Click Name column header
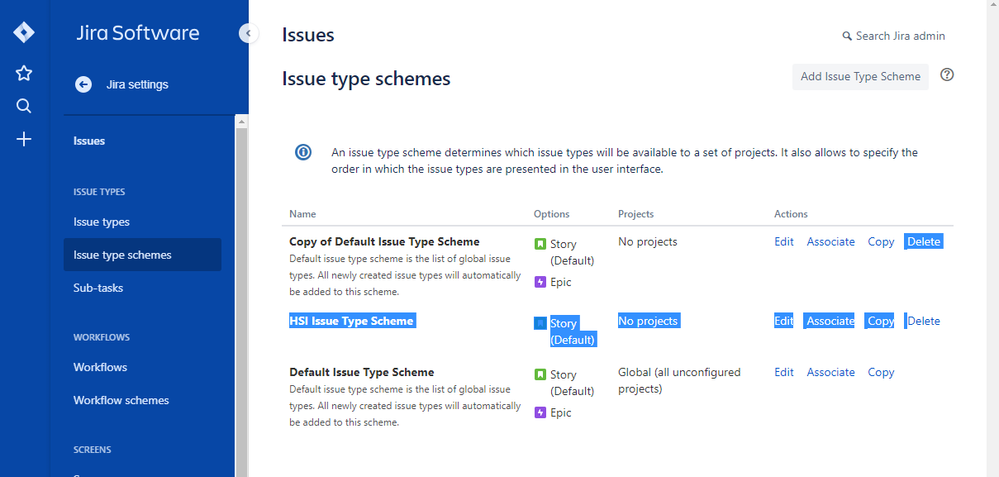The width and height of the screenshot is (999, 477). click(303, 214)
